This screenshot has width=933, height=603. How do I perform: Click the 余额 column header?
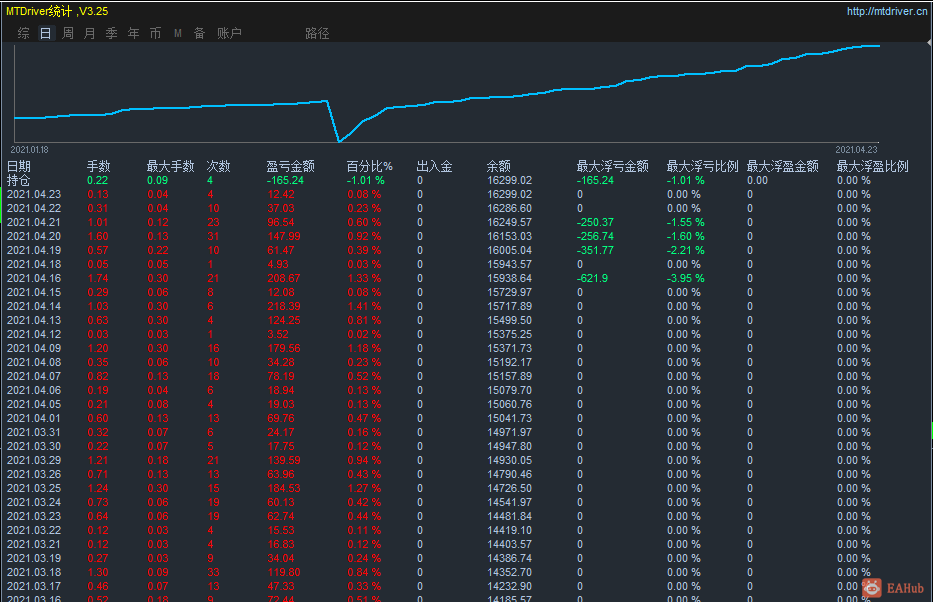[499, 166]
